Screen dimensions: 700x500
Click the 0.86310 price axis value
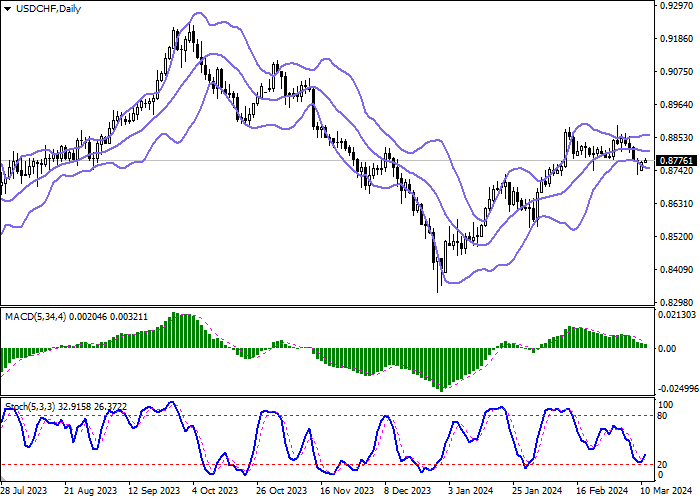coord(676,204)
